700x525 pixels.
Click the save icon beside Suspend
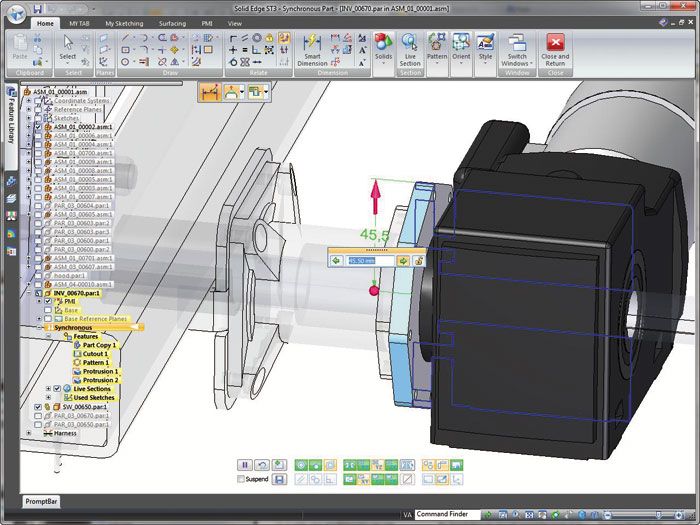279,480
